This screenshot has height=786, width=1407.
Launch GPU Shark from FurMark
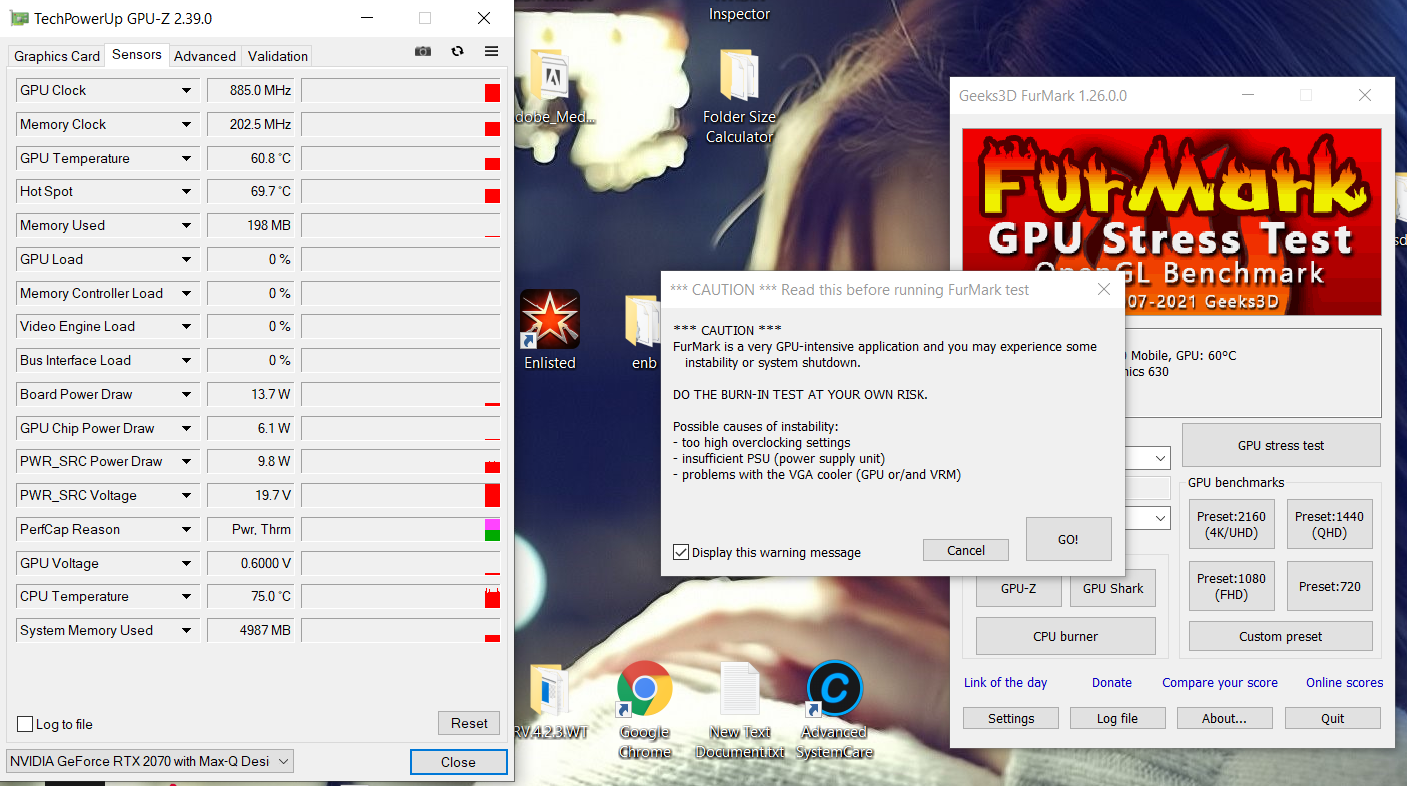(x=1113, y=589)
